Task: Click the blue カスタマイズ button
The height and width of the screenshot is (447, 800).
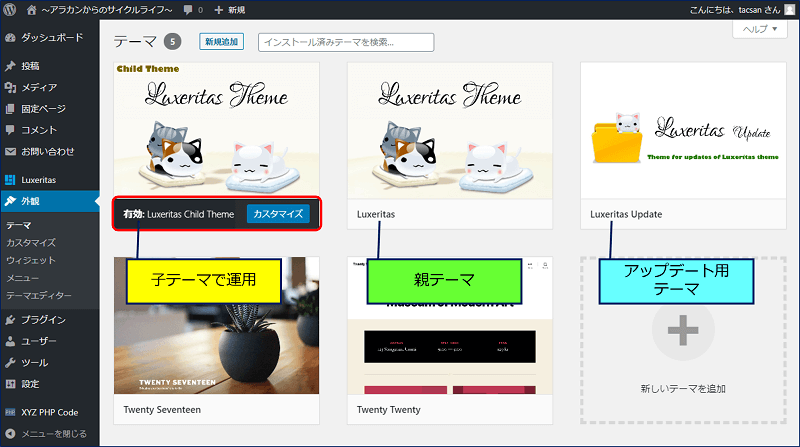Action: 278,214
